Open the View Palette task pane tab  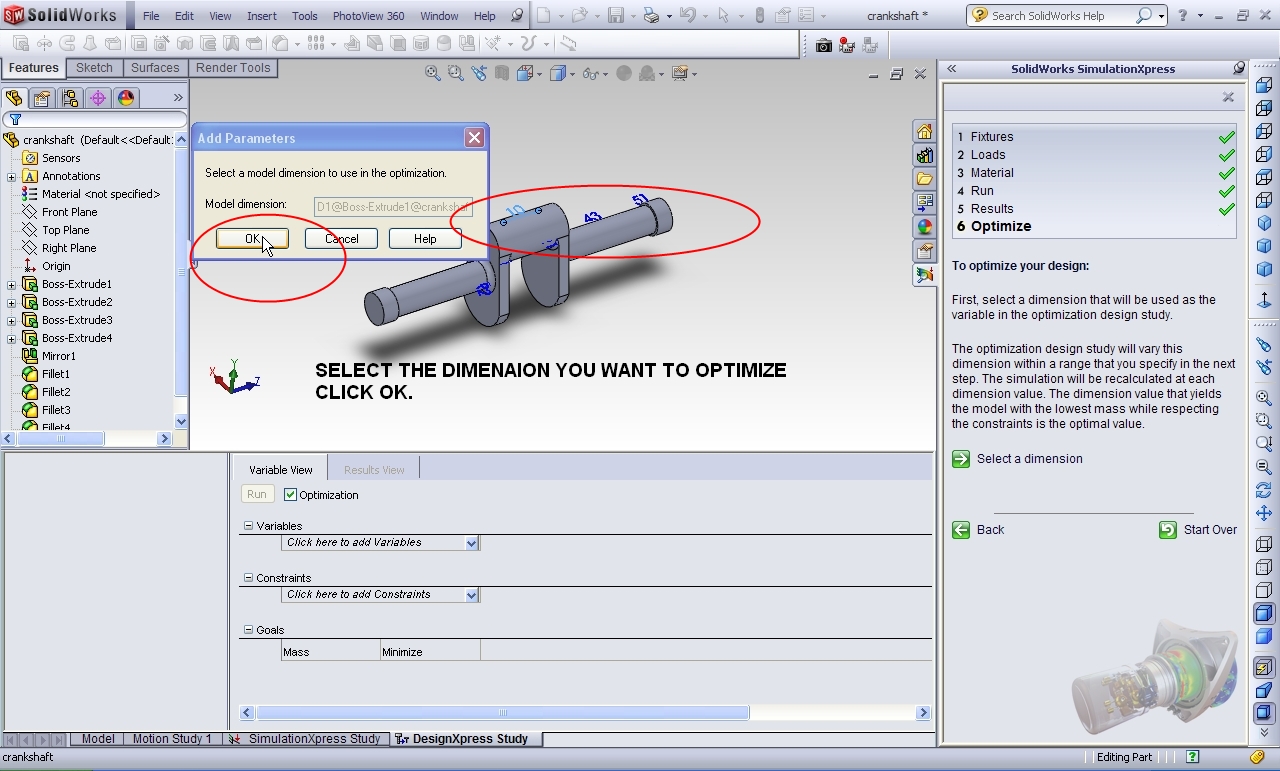(924, 203)
